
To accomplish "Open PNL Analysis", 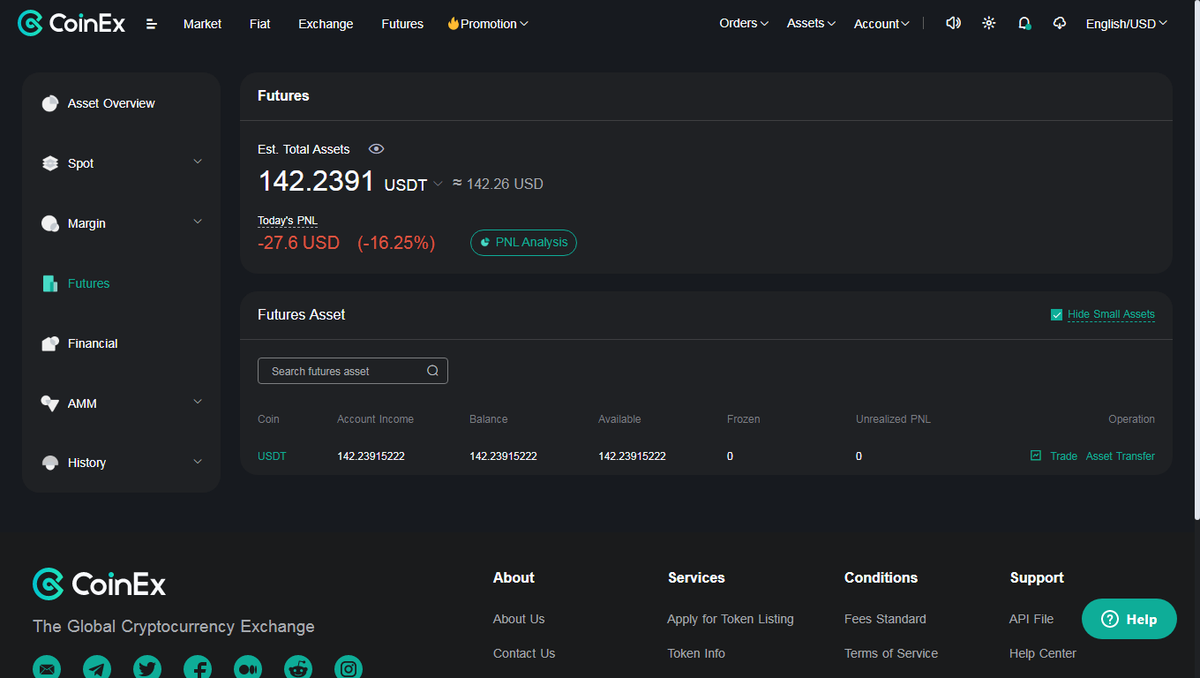I will point(523,242).
